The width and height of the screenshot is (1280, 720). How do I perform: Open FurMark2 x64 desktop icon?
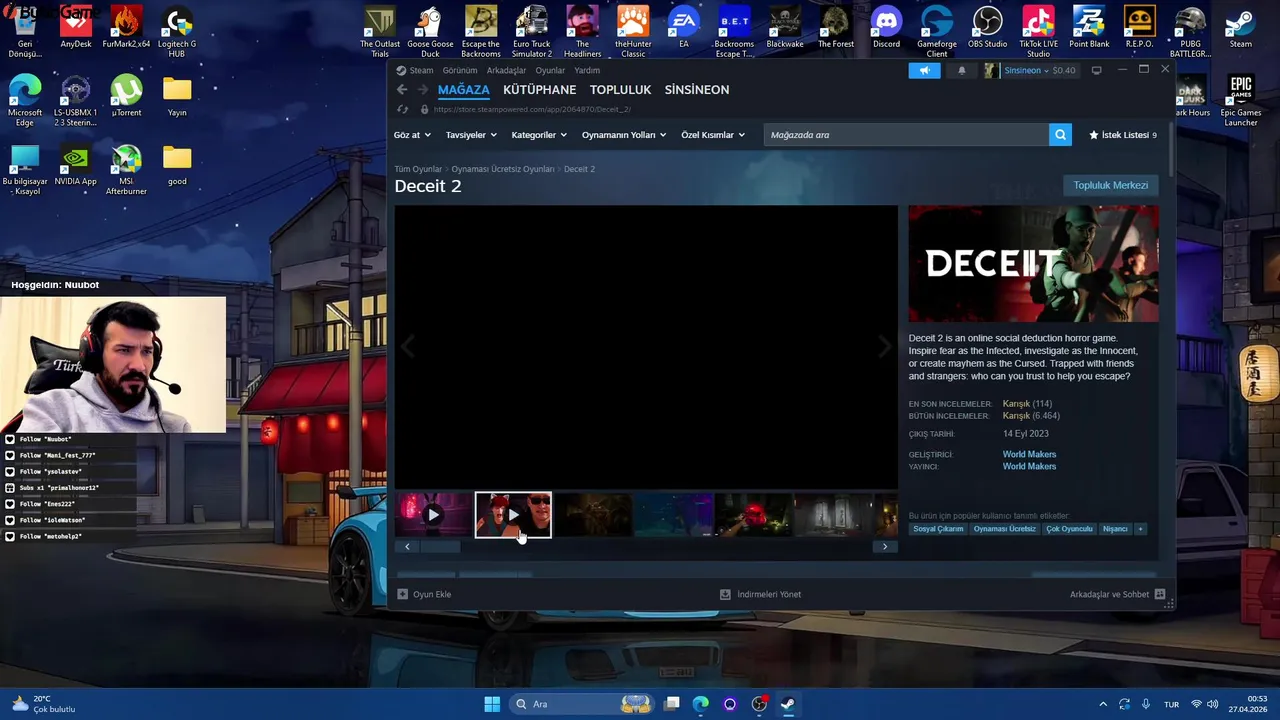126,27
